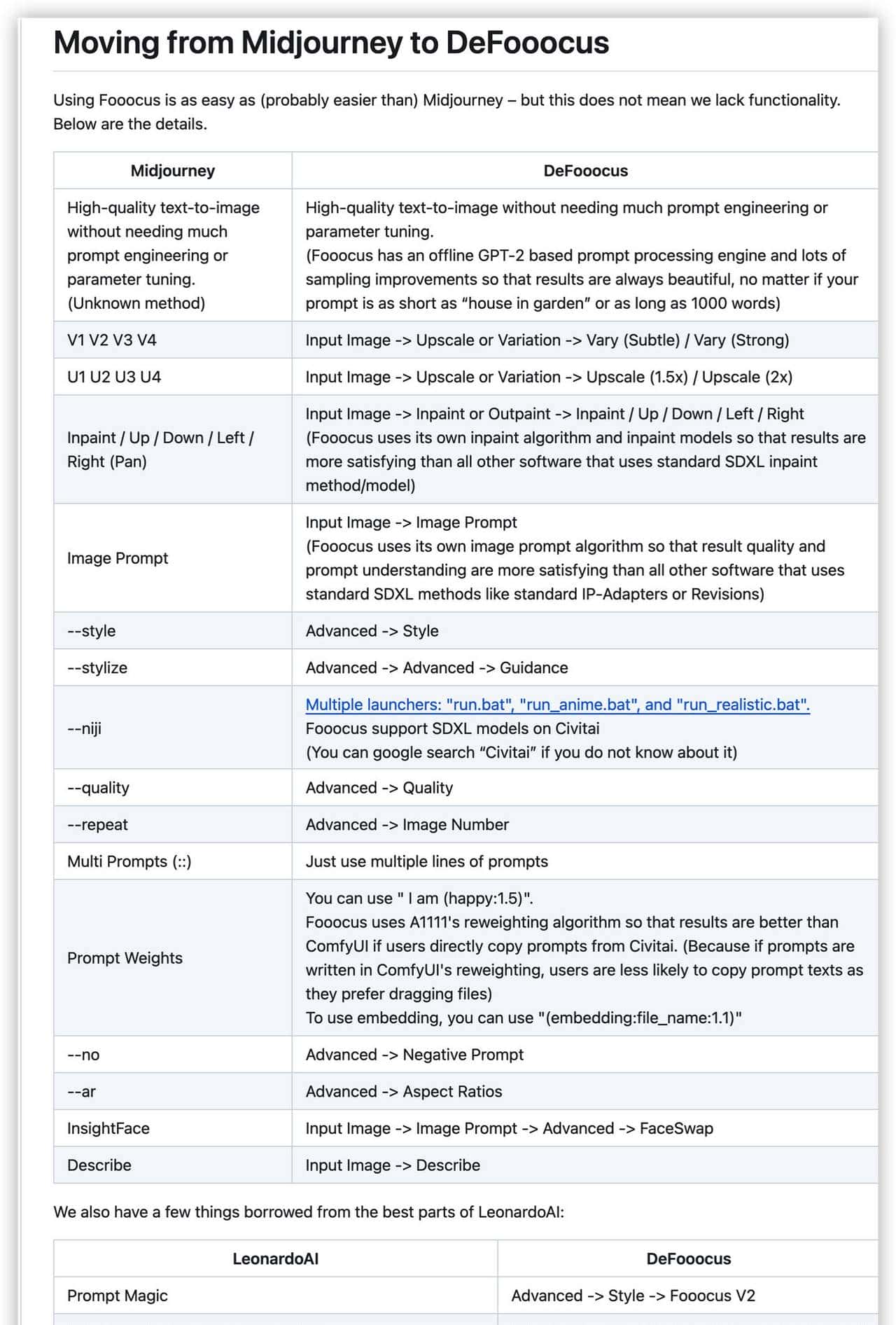Click the LeonardoAI column header
Image resolution: width=896 pixels, height=1325 pixels.
(275, 1259)
